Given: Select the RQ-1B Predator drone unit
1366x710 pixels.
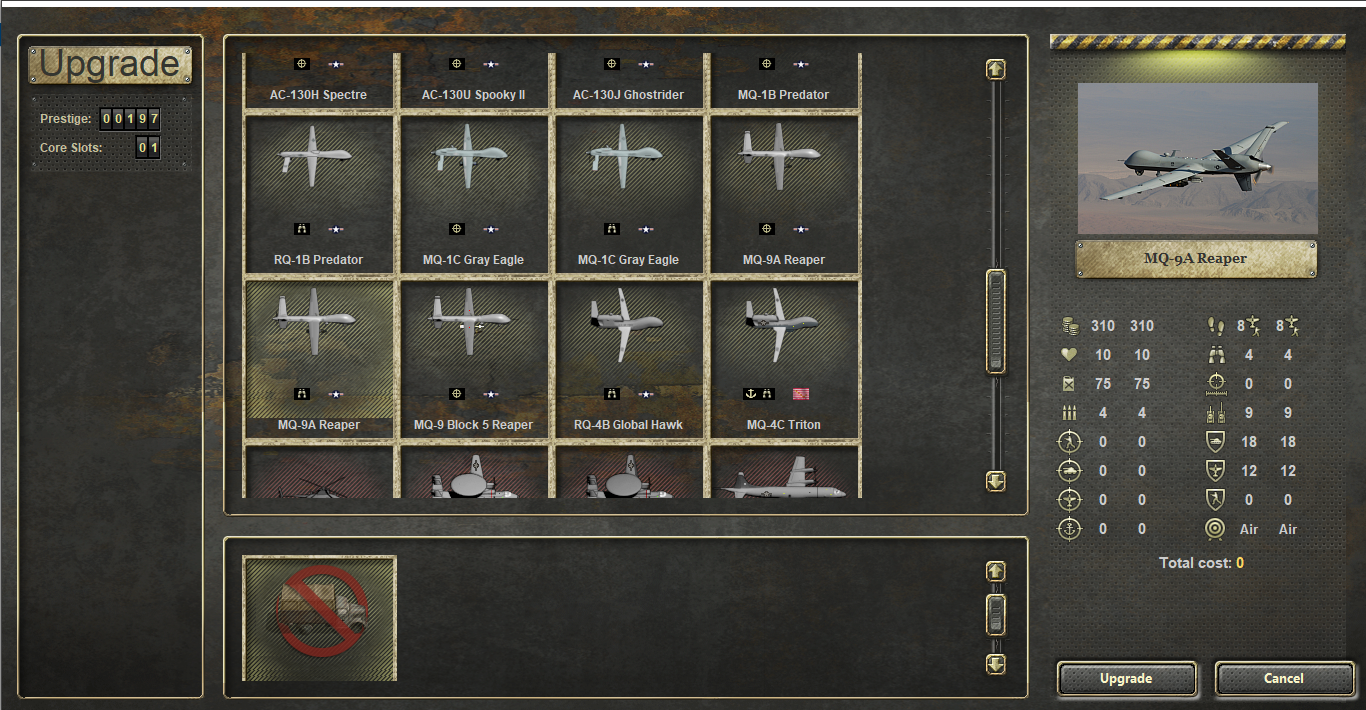Looking at the screenshot, I should tap(320, 195).
